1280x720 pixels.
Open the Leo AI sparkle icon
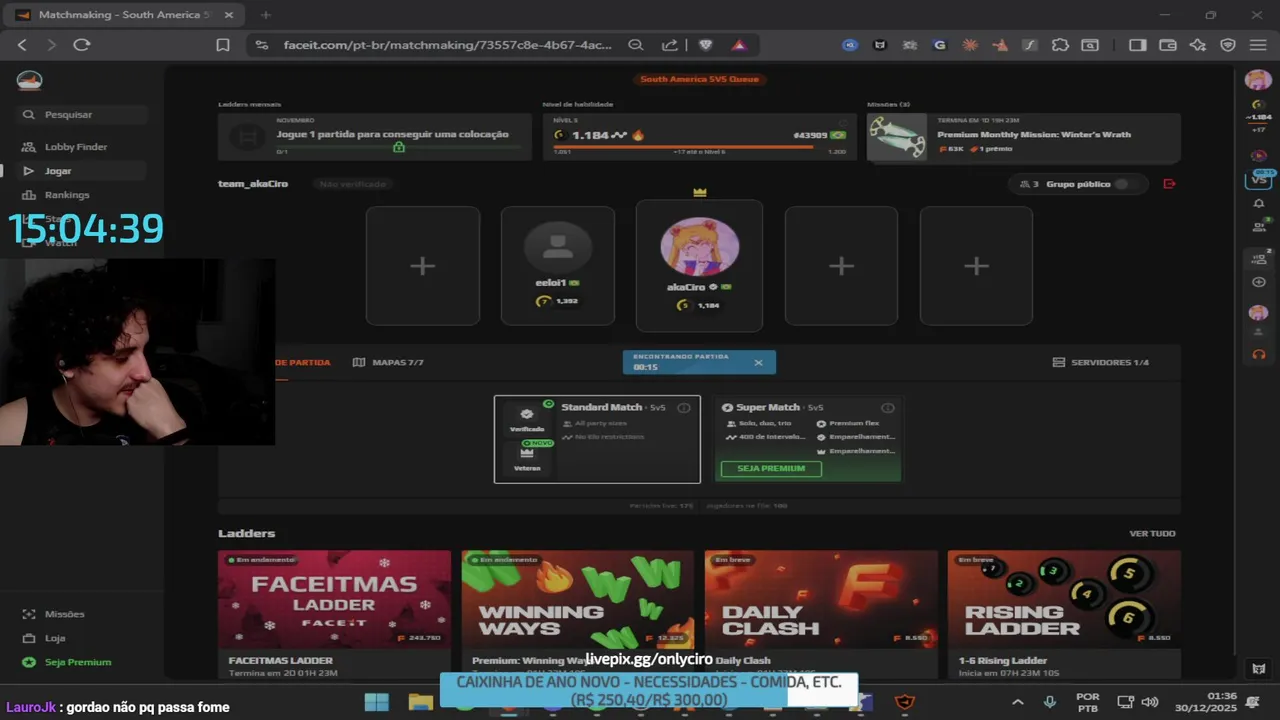point(1198,45)
